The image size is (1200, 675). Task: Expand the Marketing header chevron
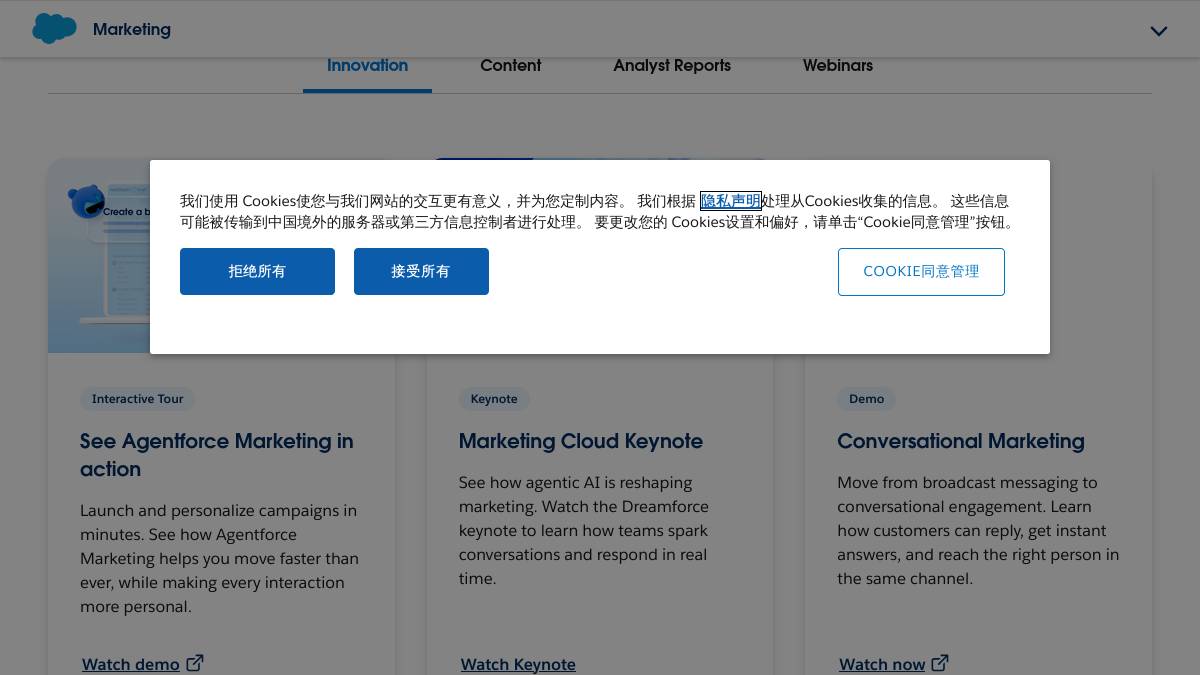(1159, 31)
